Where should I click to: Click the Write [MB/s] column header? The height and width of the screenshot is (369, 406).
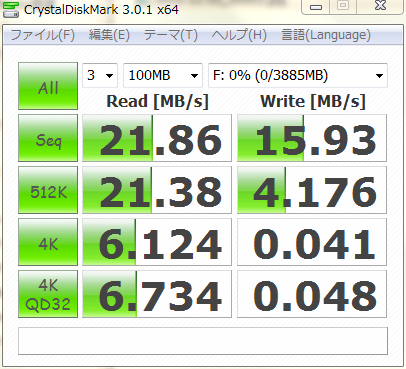[313, 101]
